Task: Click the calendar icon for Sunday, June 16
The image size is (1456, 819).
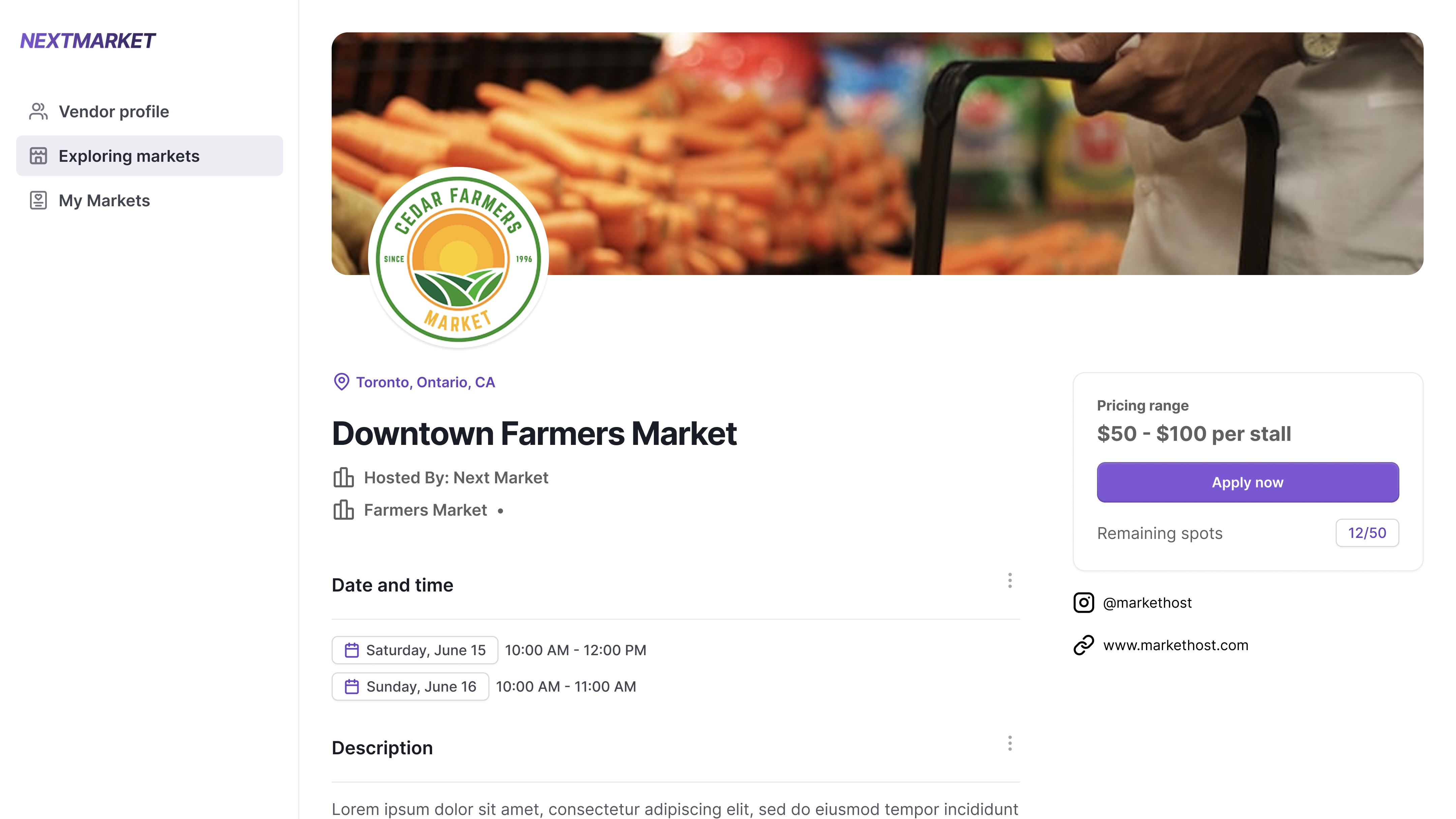Action: pos(352,686)
